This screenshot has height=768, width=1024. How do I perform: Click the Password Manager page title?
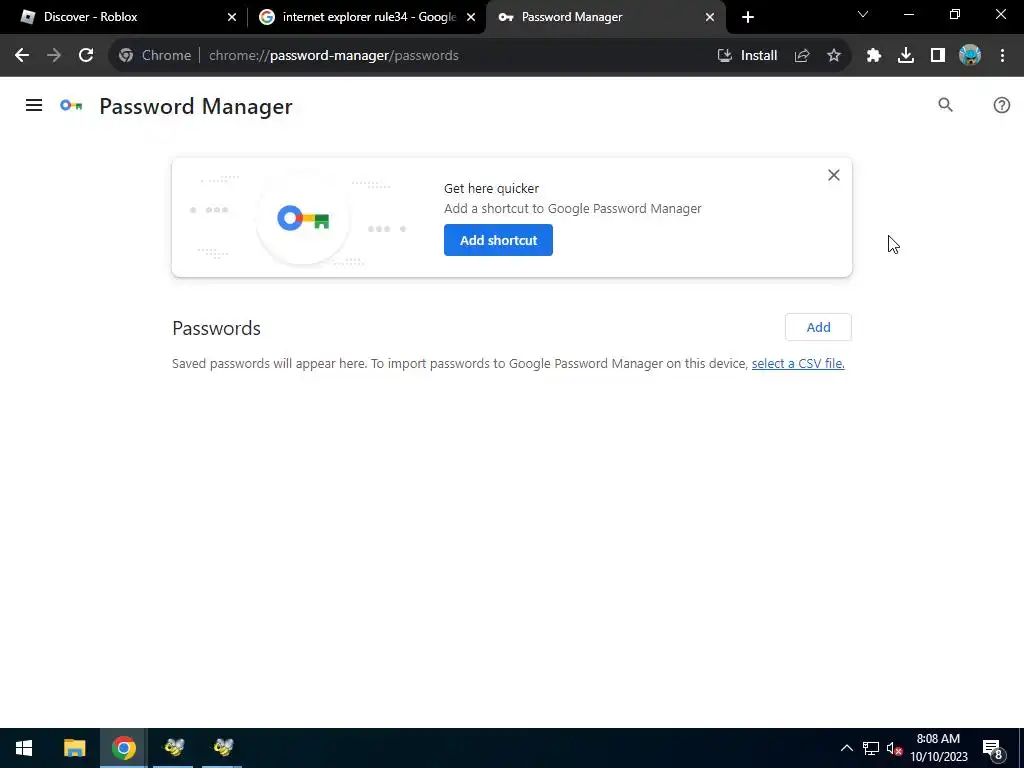pyautogui.click(x=195, y=106)
